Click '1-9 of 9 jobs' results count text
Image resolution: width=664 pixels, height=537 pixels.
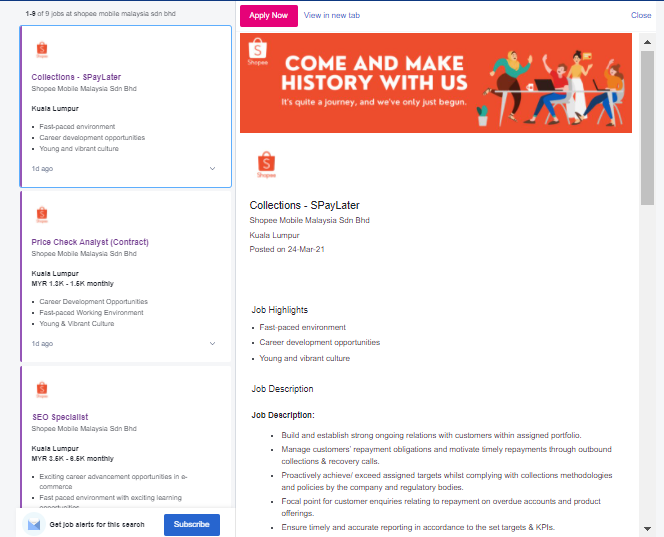coord(100,14)
